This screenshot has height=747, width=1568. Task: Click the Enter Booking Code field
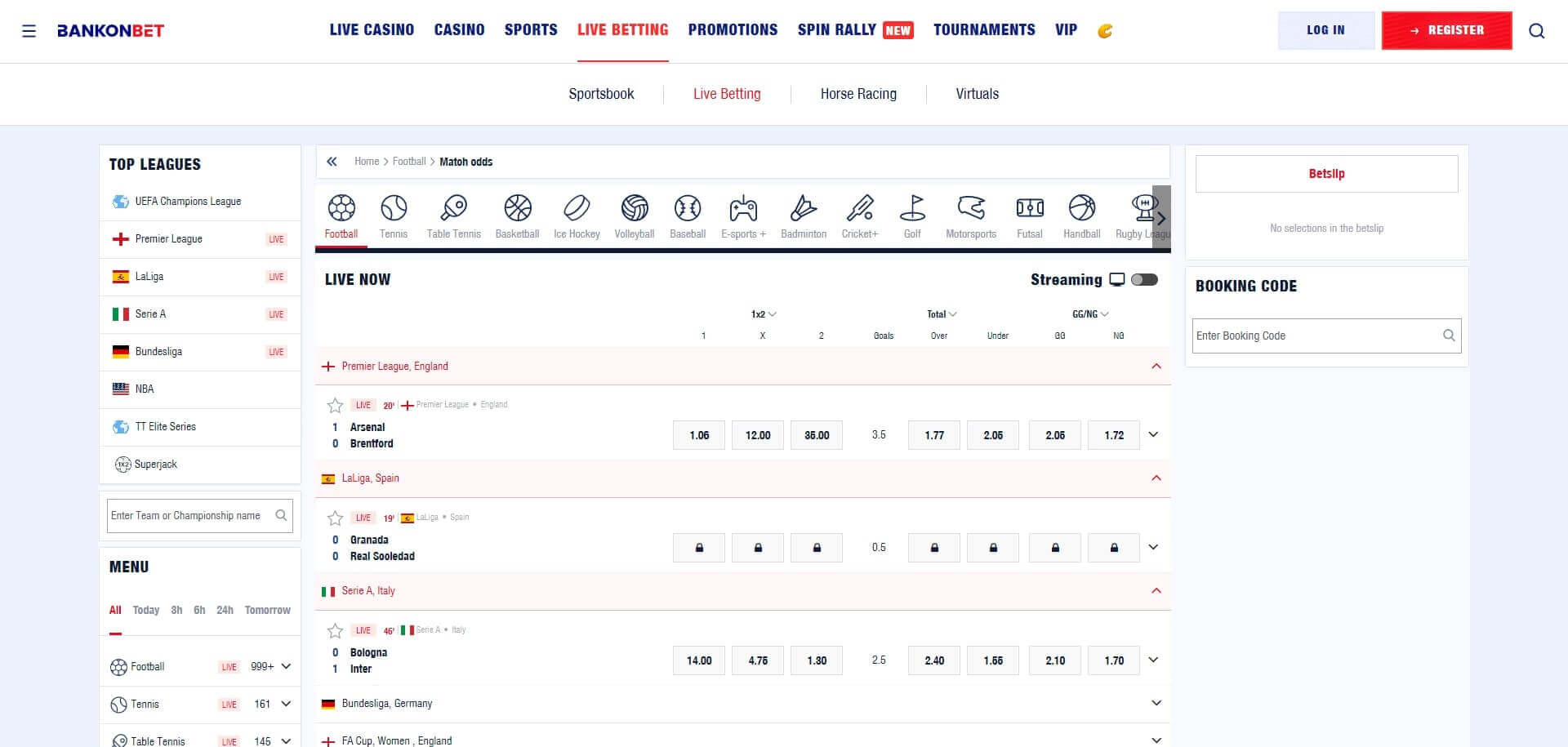click(x=1307, y=336)
